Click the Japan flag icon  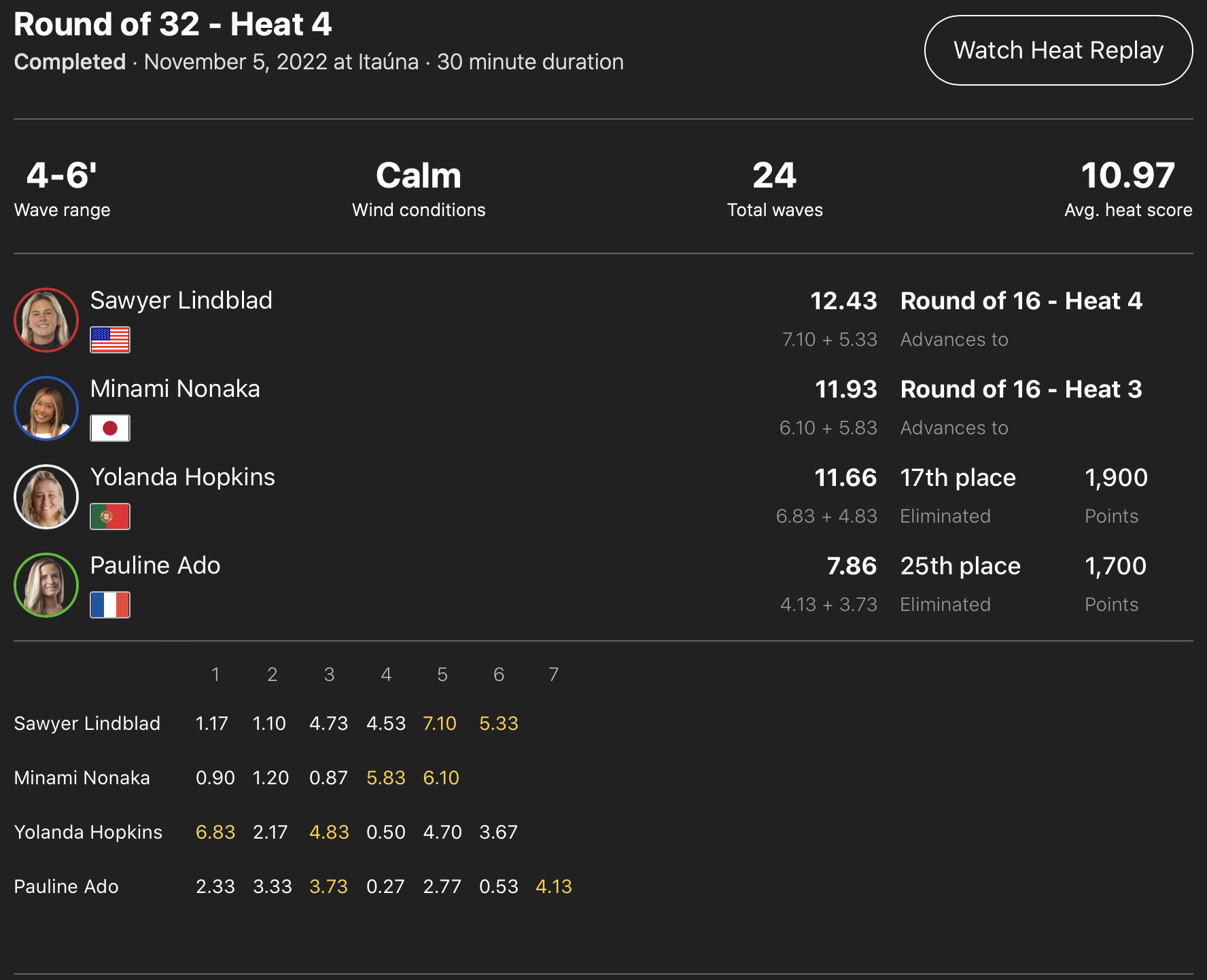[110, 428]
